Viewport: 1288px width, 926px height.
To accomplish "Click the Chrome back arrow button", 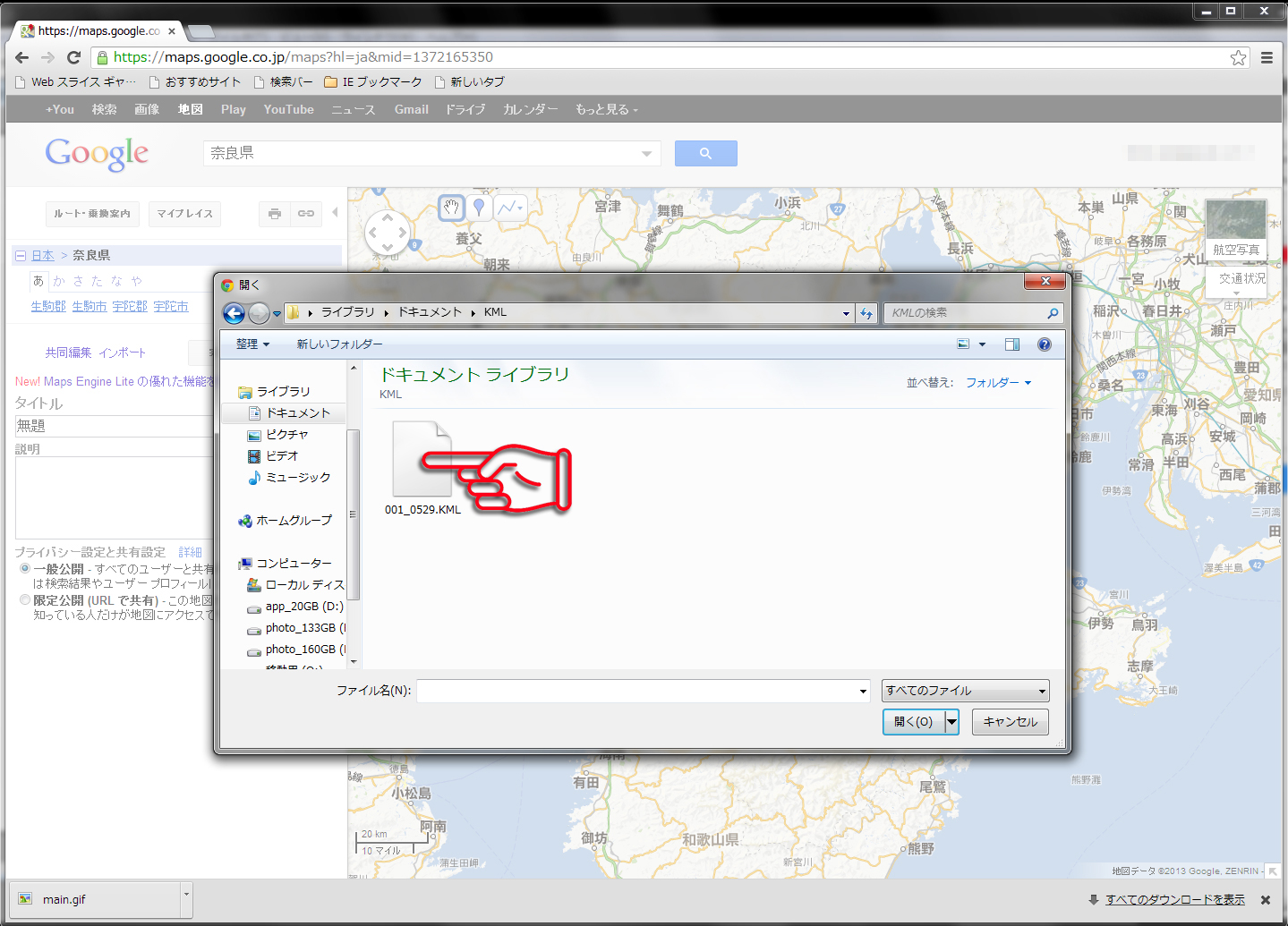I will pyautogui.click(x=22, y=57).
